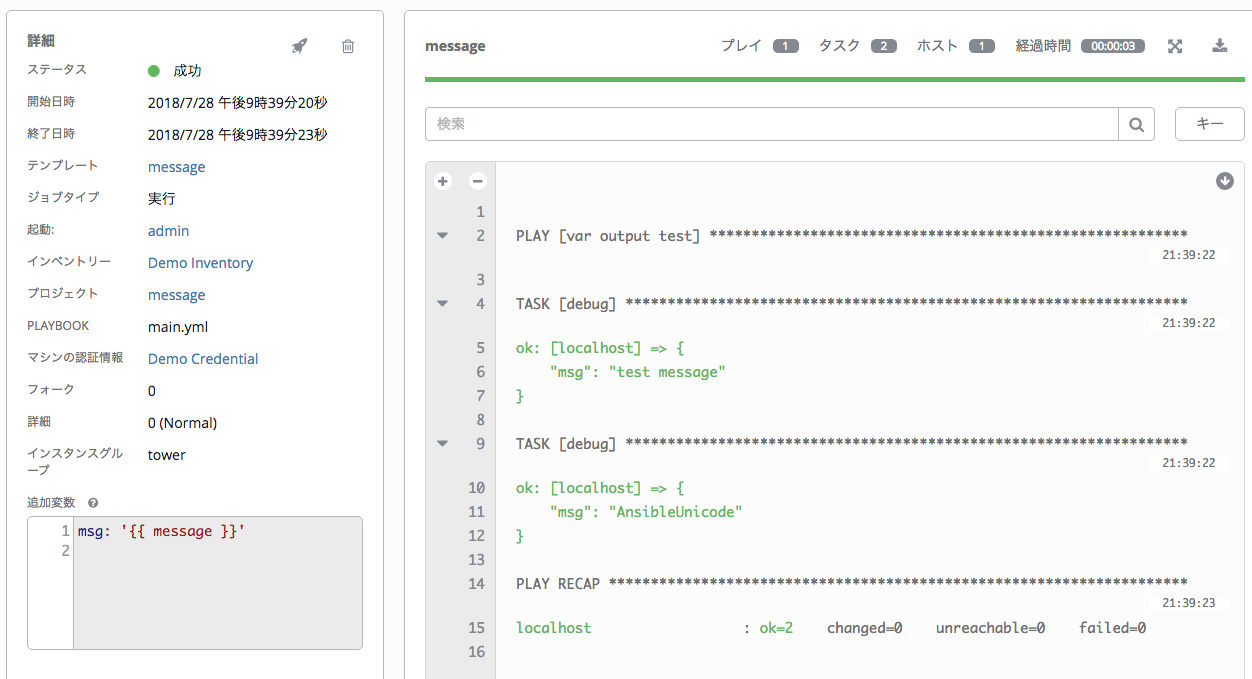
Task: Jump to bottom of output arrow icon
Action: pos(1225,181)
